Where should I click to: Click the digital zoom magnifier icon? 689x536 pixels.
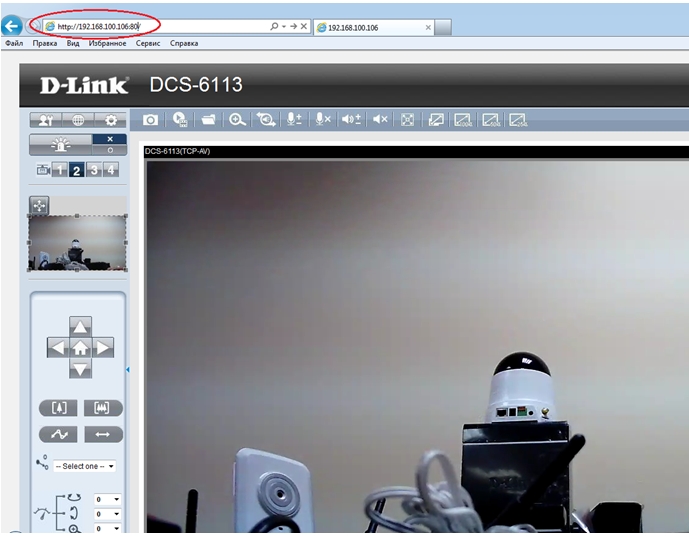tap(237, 119)
